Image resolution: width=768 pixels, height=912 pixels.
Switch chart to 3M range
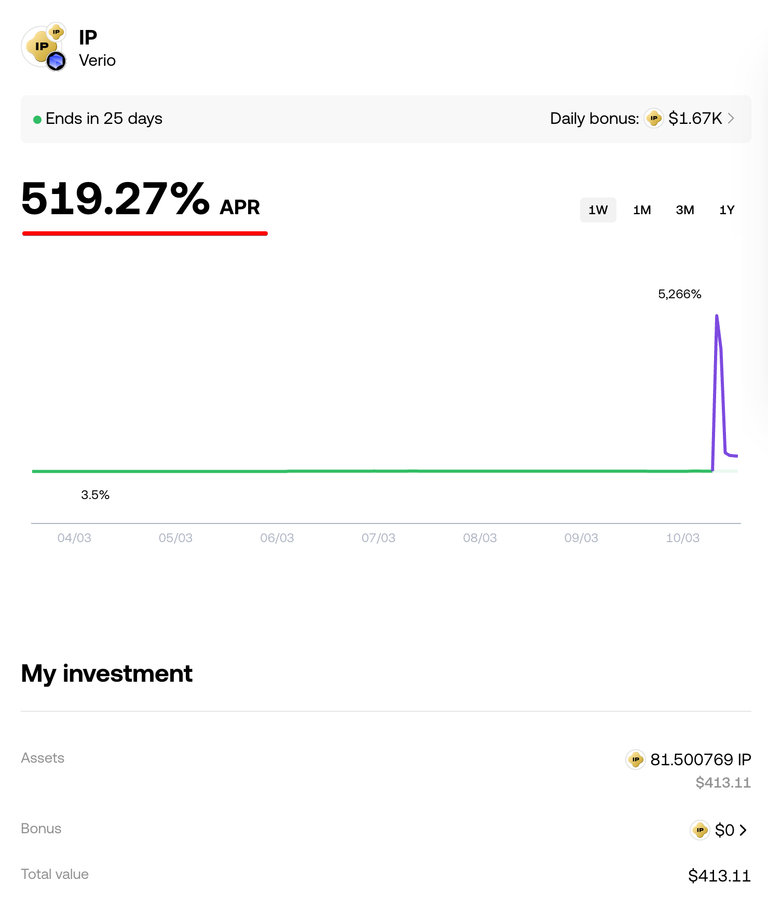click(685, 210)
